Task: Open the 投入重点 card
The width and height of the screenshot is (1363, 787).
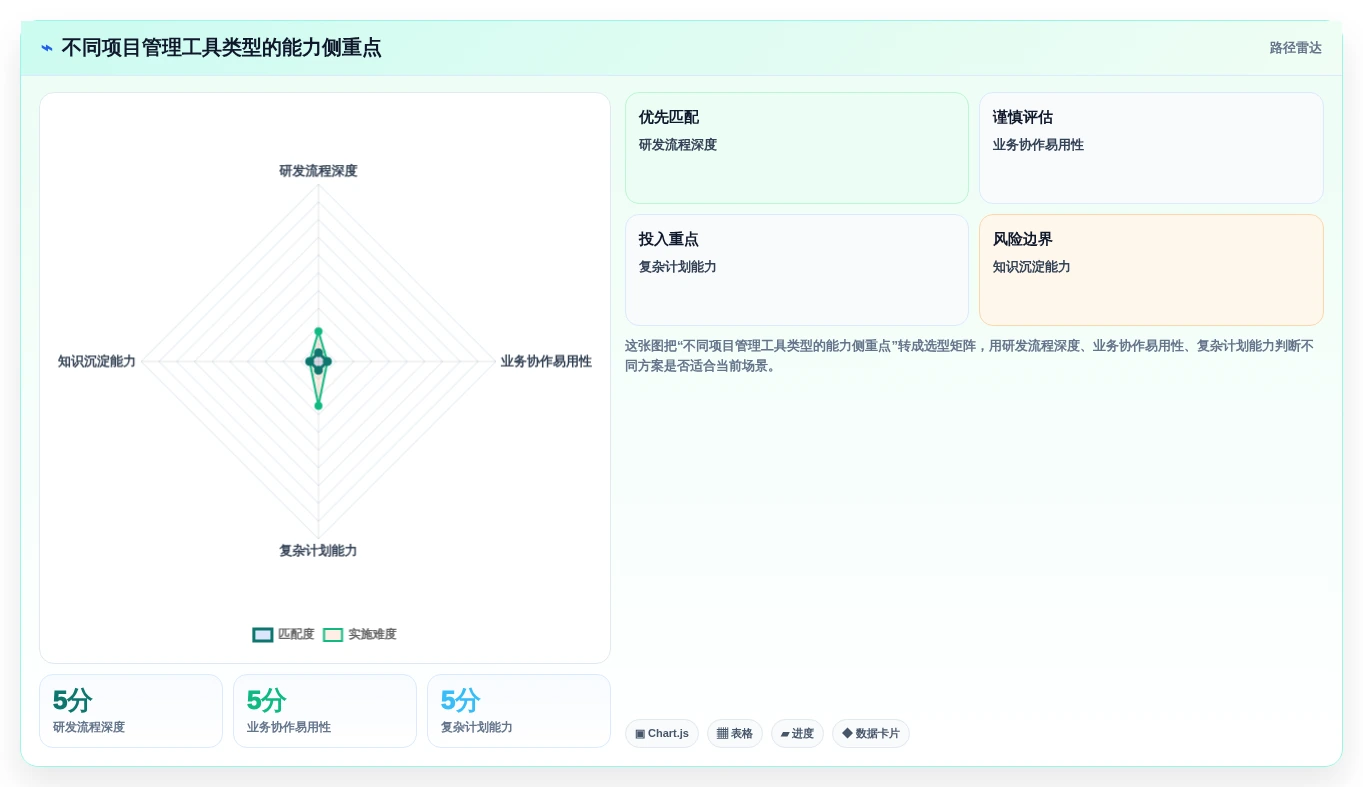Action: click(x=797, y=270)
